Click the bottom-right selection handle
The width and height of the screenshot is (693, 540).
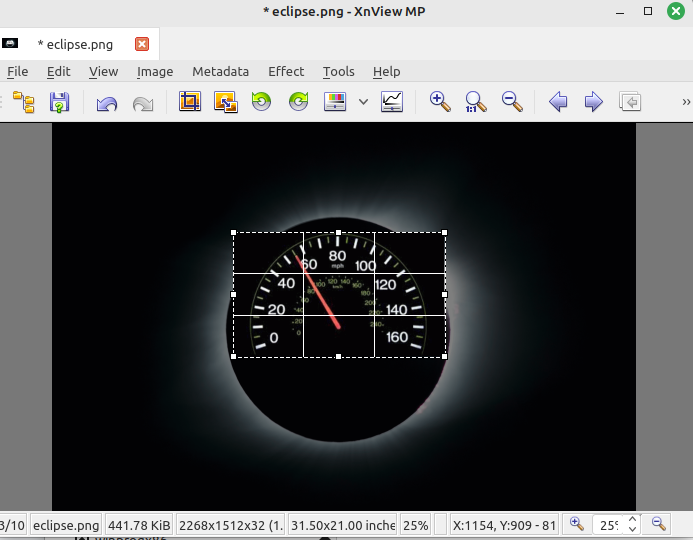coord(445,356)
